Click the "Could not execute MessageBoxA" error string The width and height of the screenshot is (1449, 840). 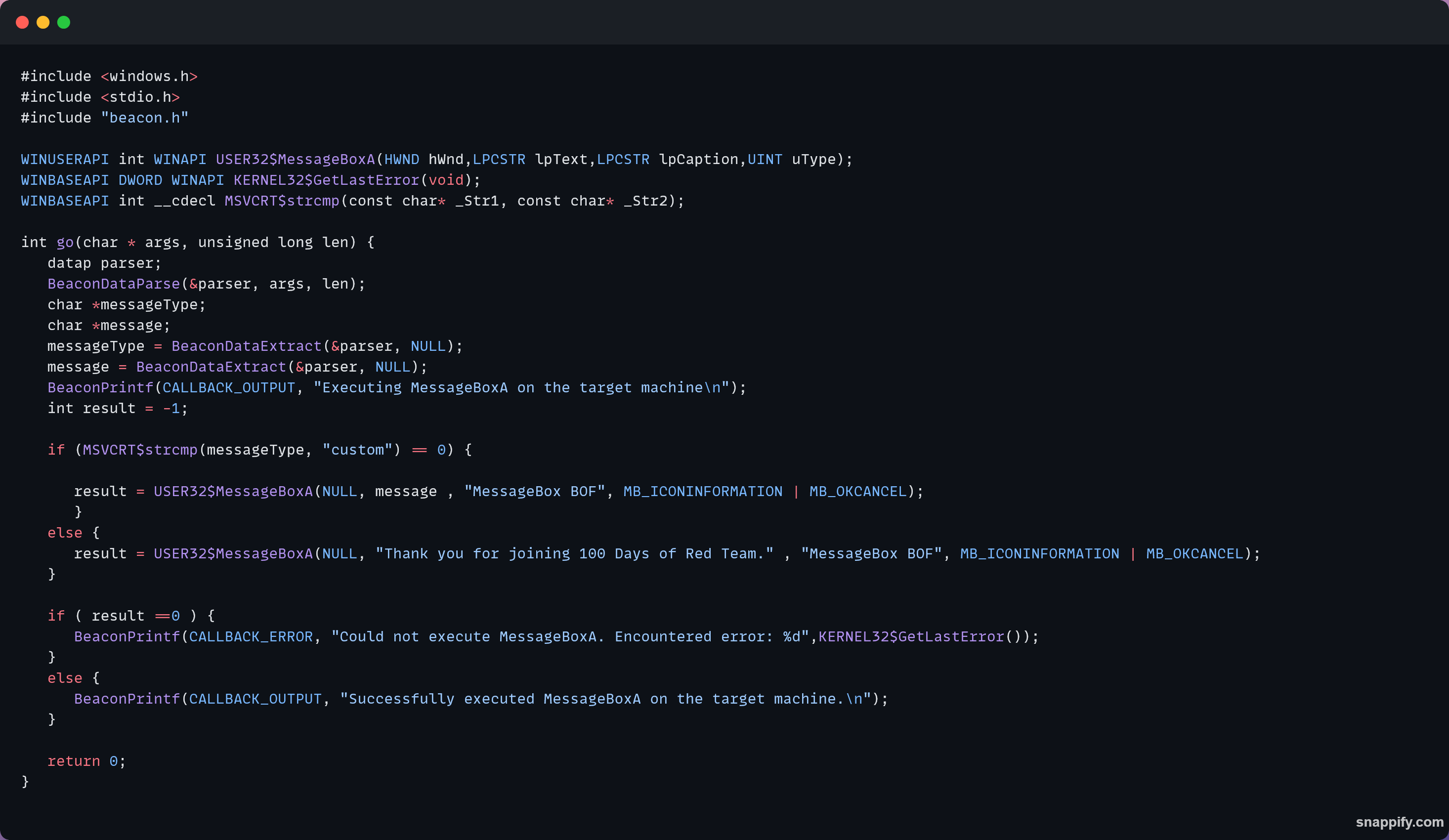point(570,636)
